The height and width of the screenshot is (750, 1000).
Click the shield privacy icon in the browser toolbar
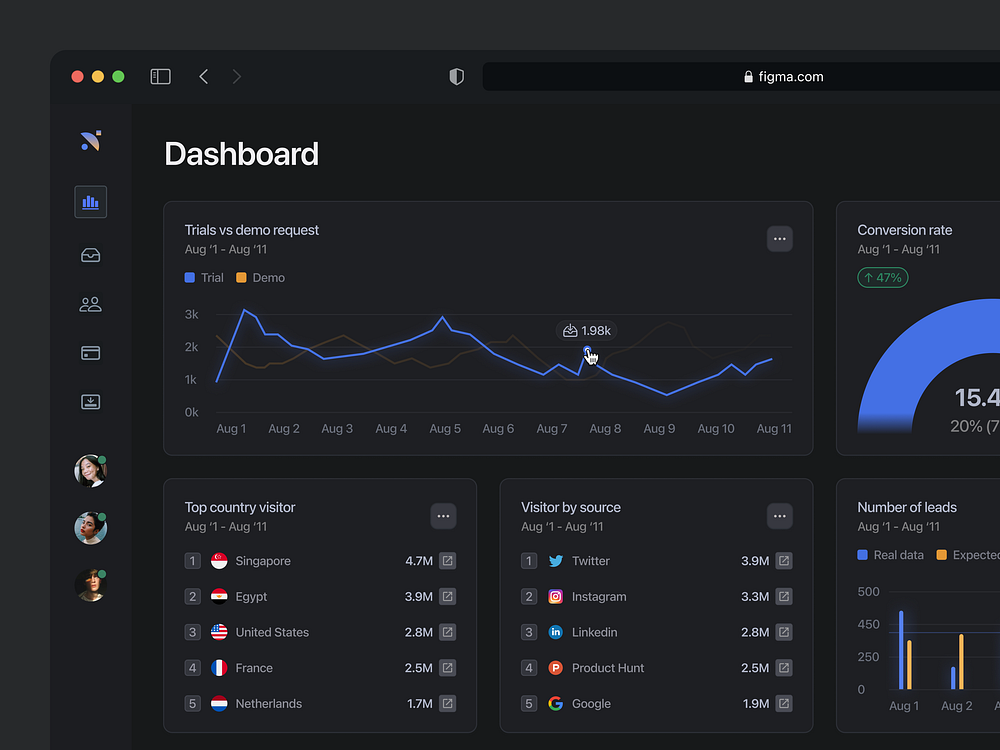click(456, 76)
